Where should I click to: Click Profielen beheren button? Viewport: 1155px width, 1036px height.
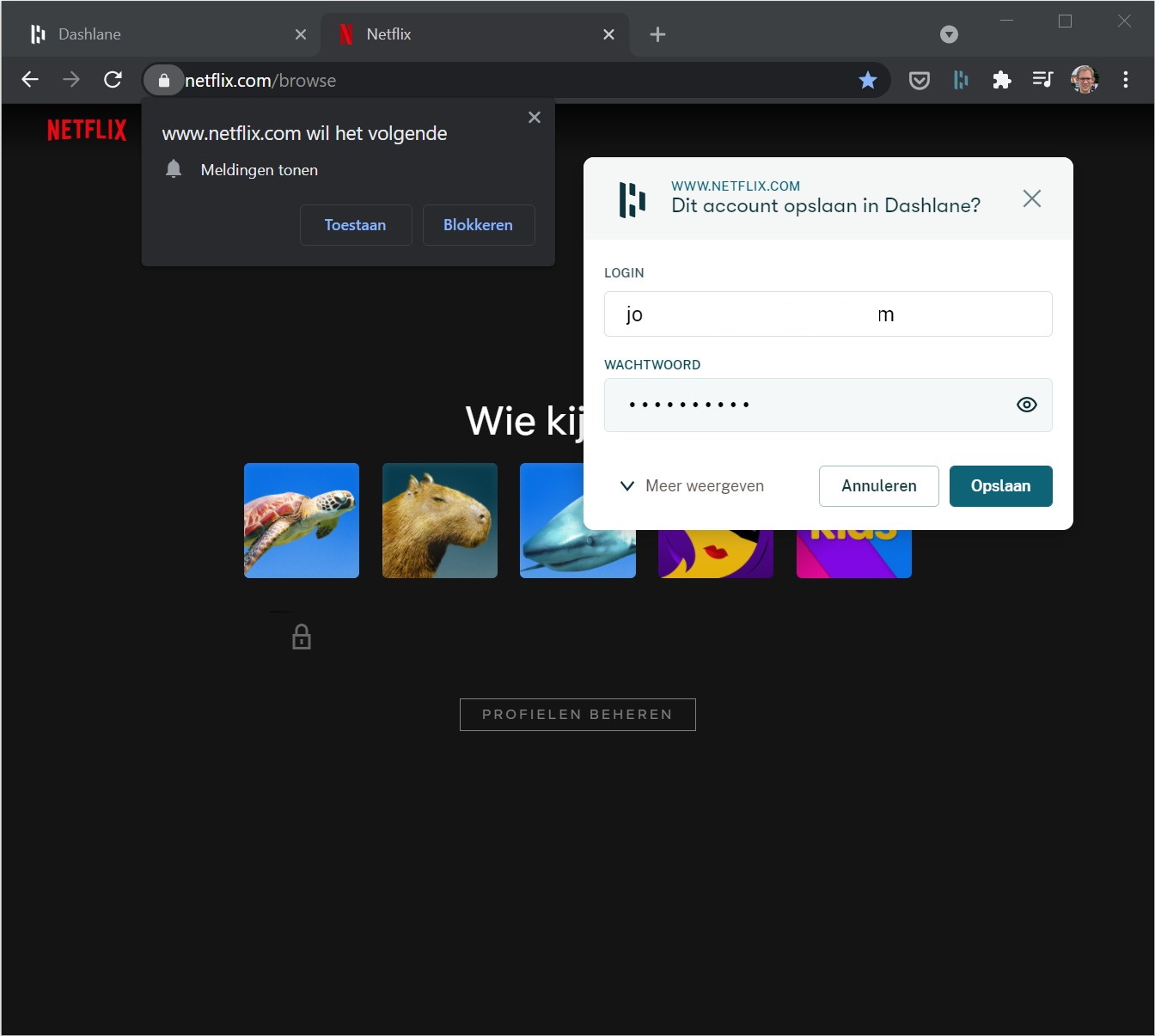577,715
